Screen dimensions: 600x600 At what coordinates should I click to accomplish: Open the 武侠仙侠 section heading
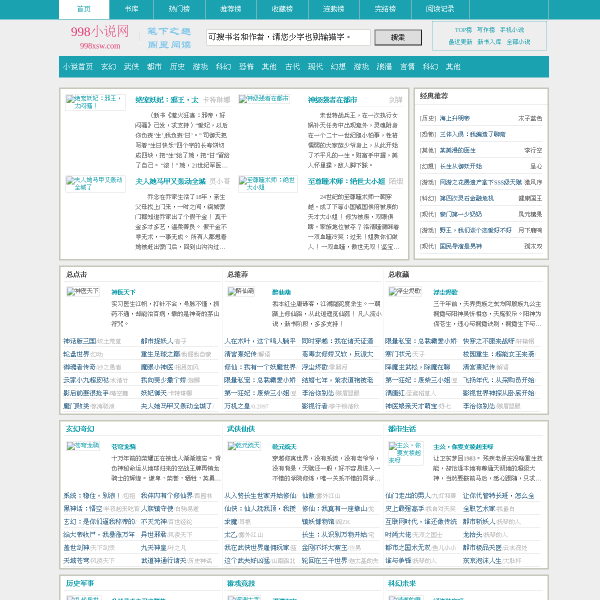(x=241, y=429)
